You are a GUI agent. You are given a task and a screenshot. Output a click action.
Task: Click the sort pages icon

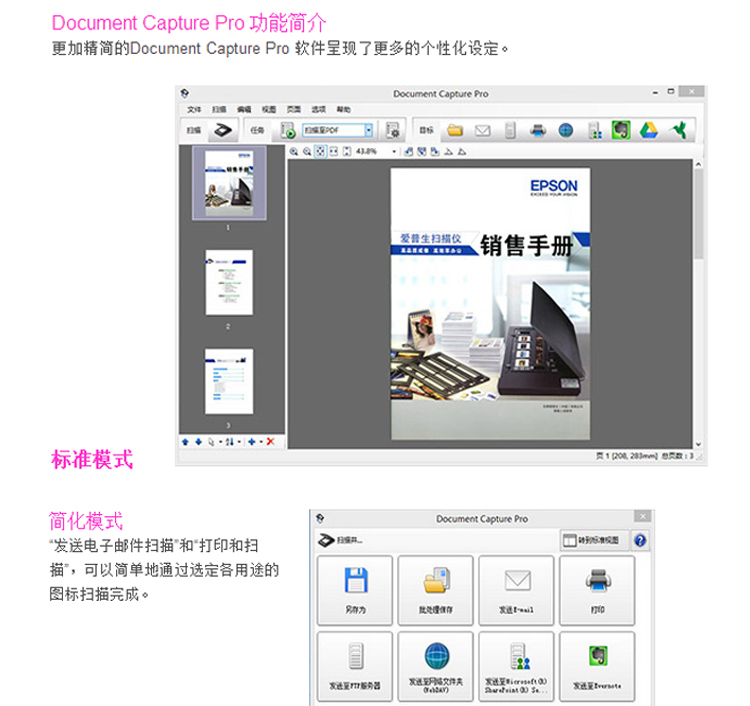(230, 442)
